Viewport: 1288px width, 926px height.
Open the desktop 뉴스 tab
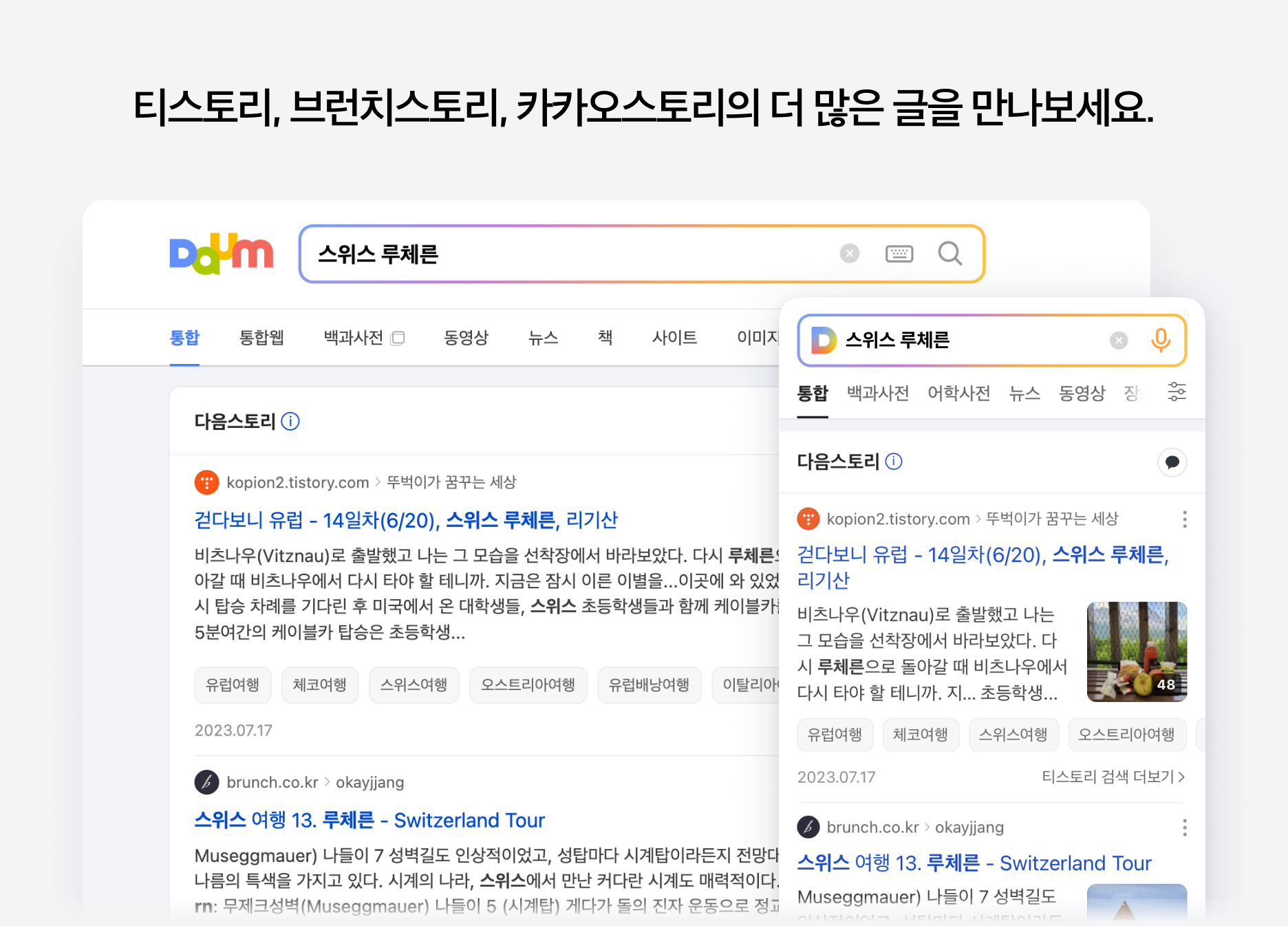point(543,338)
